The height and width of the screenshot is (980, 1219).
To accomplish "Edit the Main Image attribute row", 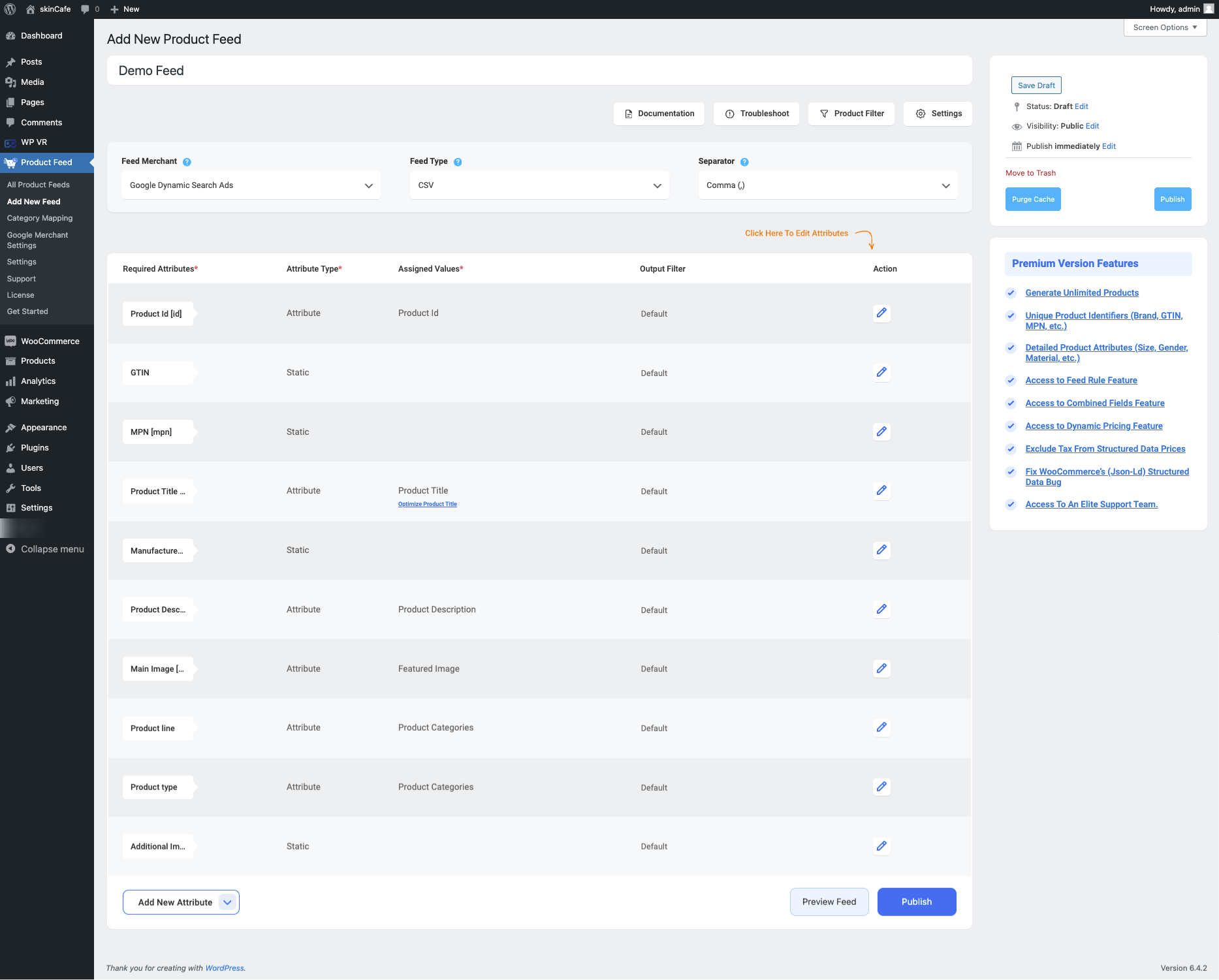I will pos(881,669).
